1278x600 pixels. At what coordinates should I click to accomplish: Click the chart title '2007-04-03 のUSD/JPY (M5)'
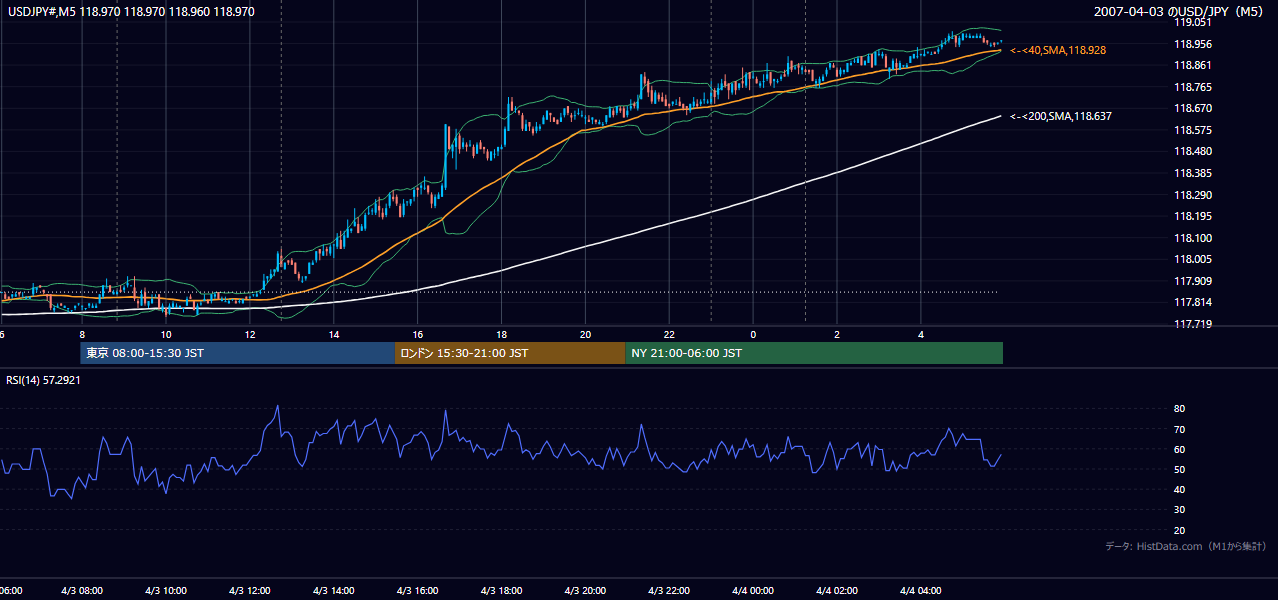pos(1180,12)
